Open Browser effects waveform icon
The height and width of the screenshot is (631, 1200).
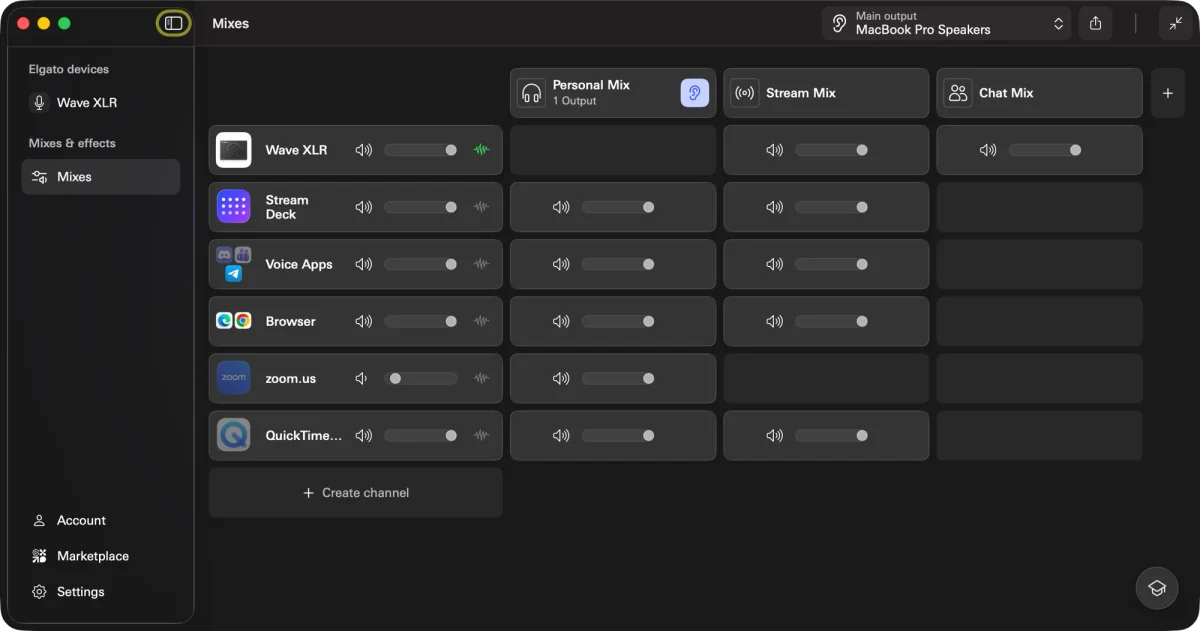click(x=481, y=321)
